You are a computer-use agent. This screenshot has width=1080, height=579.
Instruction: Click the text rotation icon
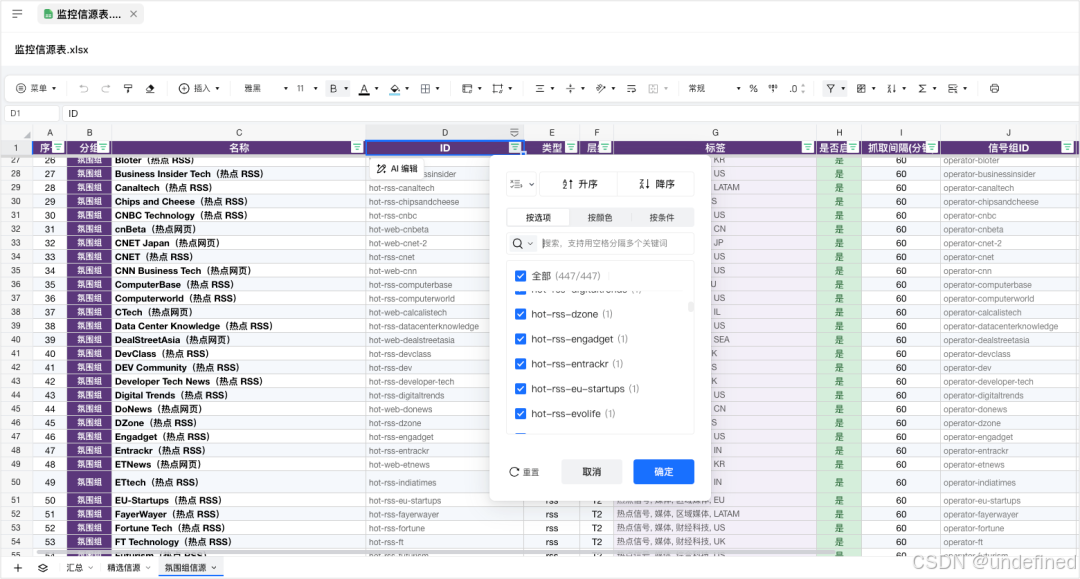click(x=601, y=88)
